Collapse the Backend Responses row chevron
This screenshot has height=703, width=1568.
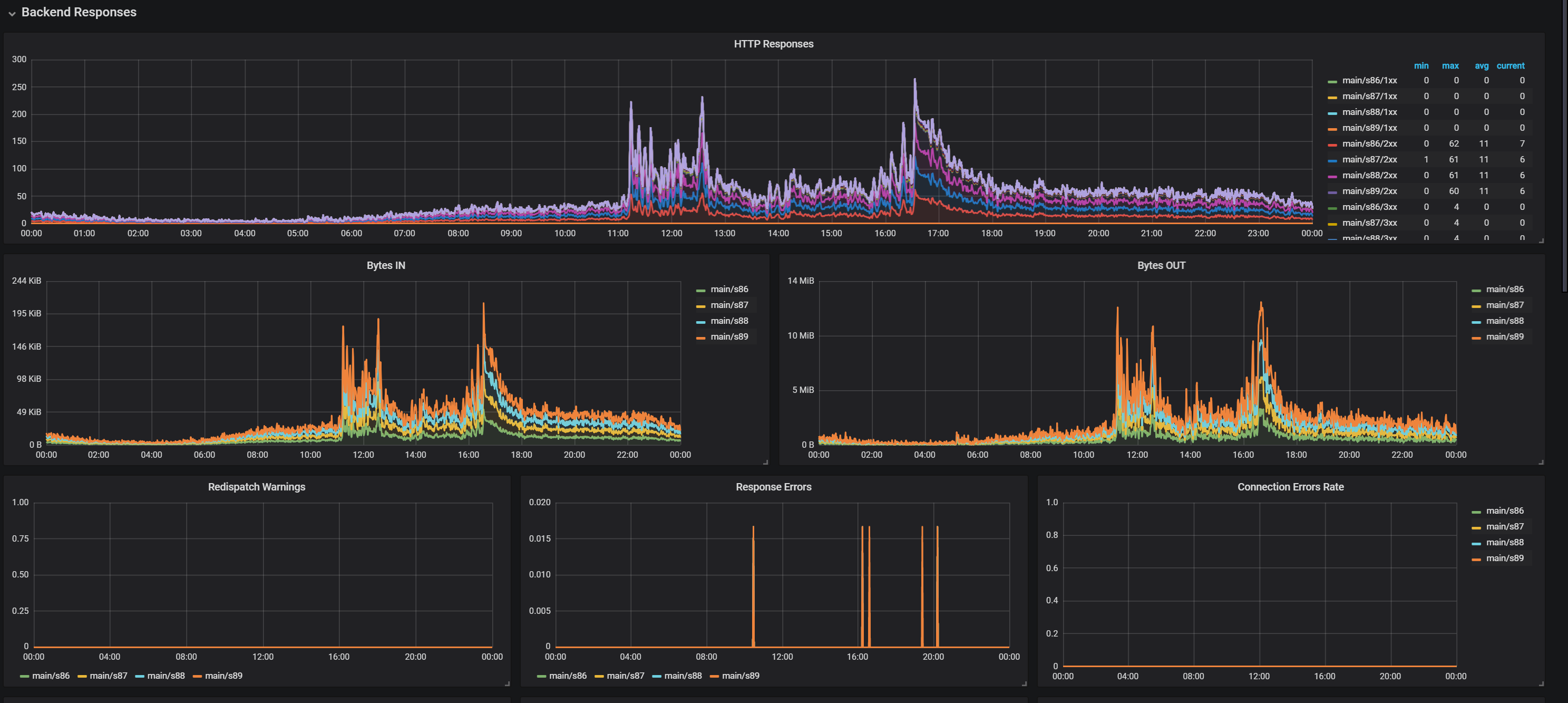(x=12, y=13)
